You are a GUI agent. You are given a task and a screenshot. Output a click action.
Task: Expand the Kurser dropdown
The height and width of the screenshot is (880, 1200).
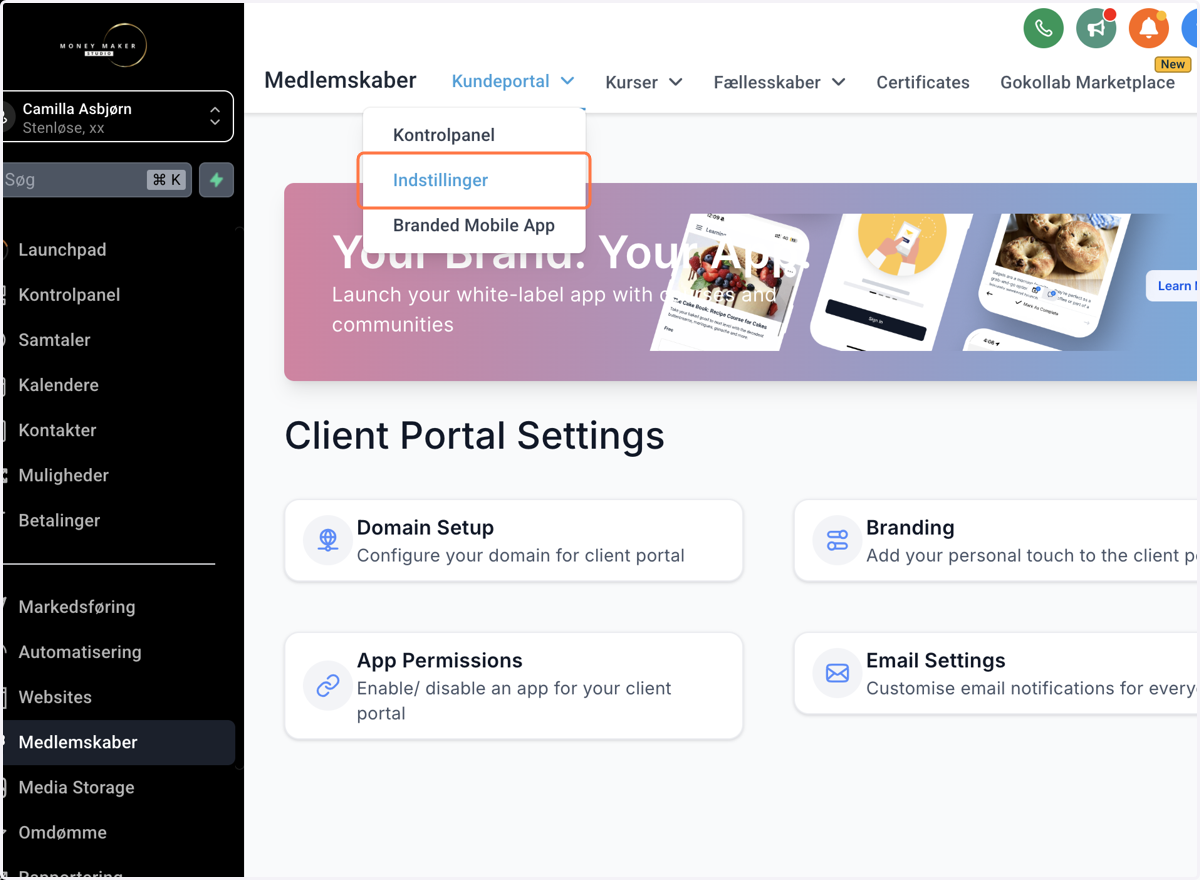tap(644, 82)
